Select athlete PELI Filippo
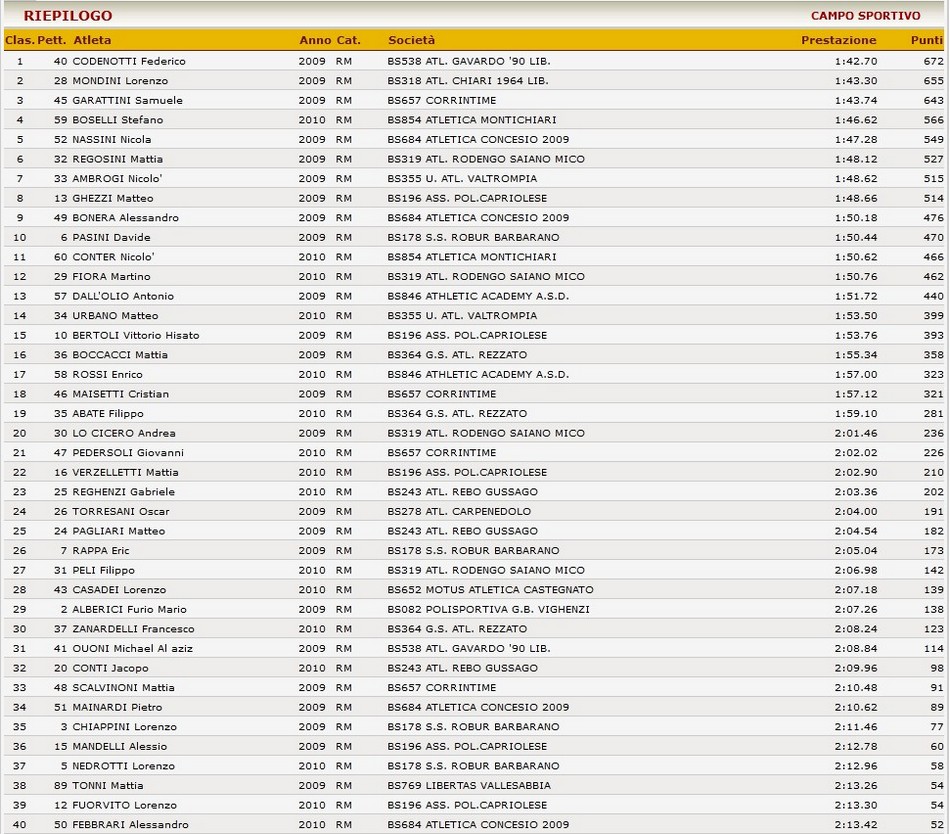The height and width of the screenshot is (834, 950). point(104,570)
